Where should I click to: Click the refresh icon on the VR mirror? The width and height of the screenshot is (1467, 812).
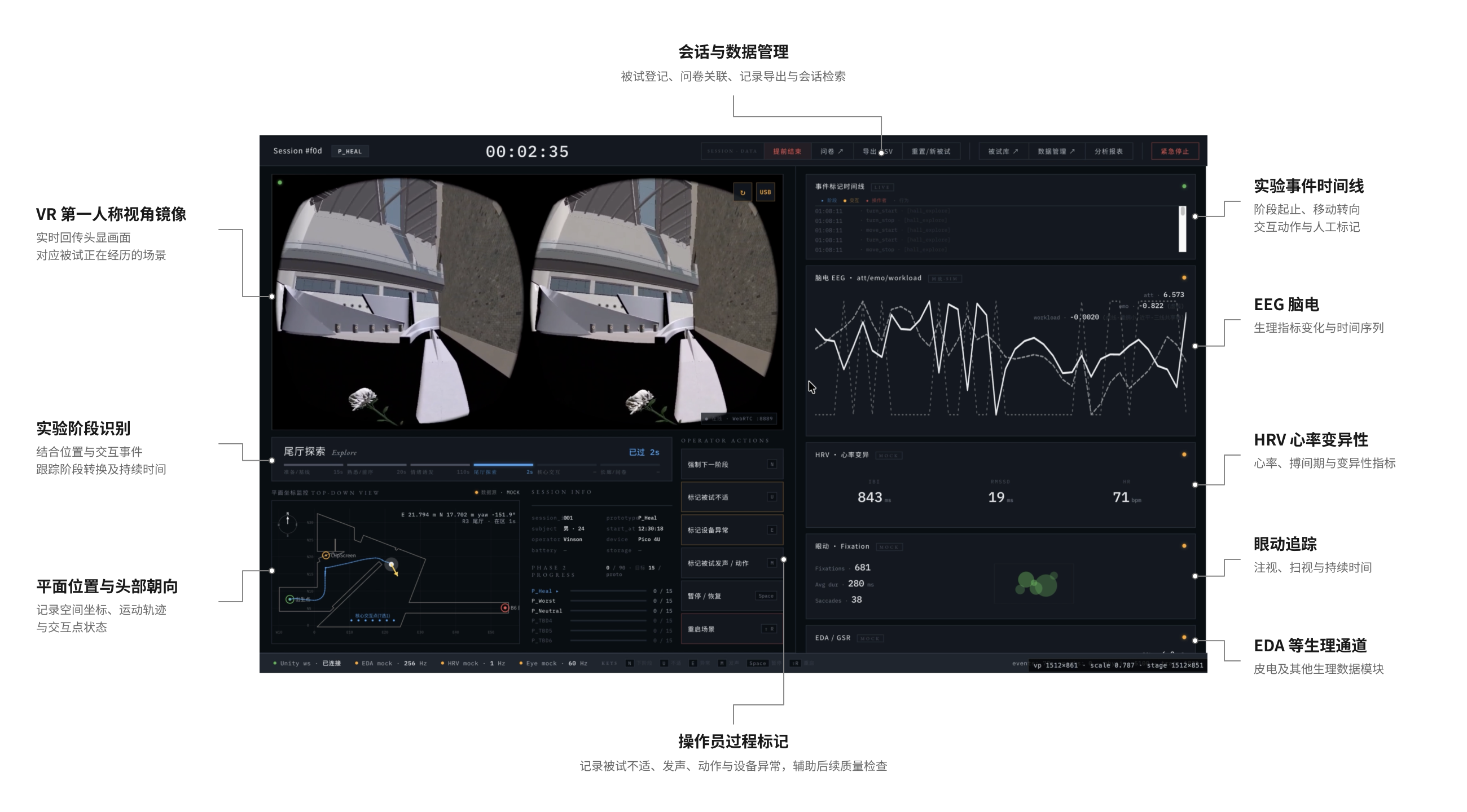(742, 192)
